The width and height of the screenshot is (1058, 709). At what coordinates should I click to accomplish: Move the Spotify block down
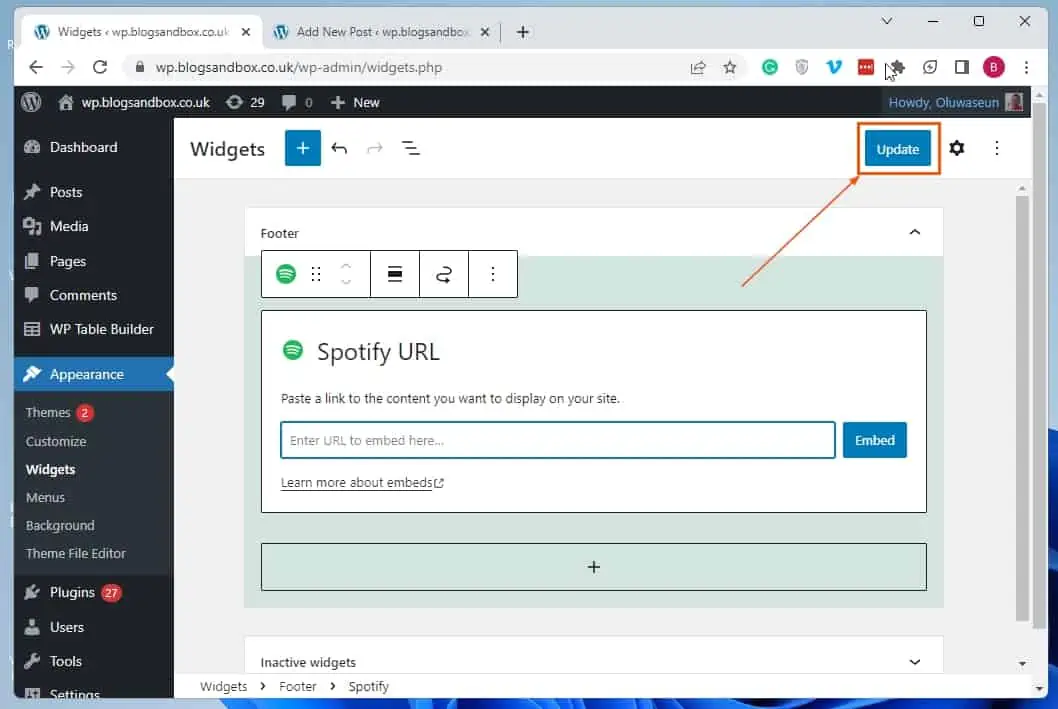[346, 281]
